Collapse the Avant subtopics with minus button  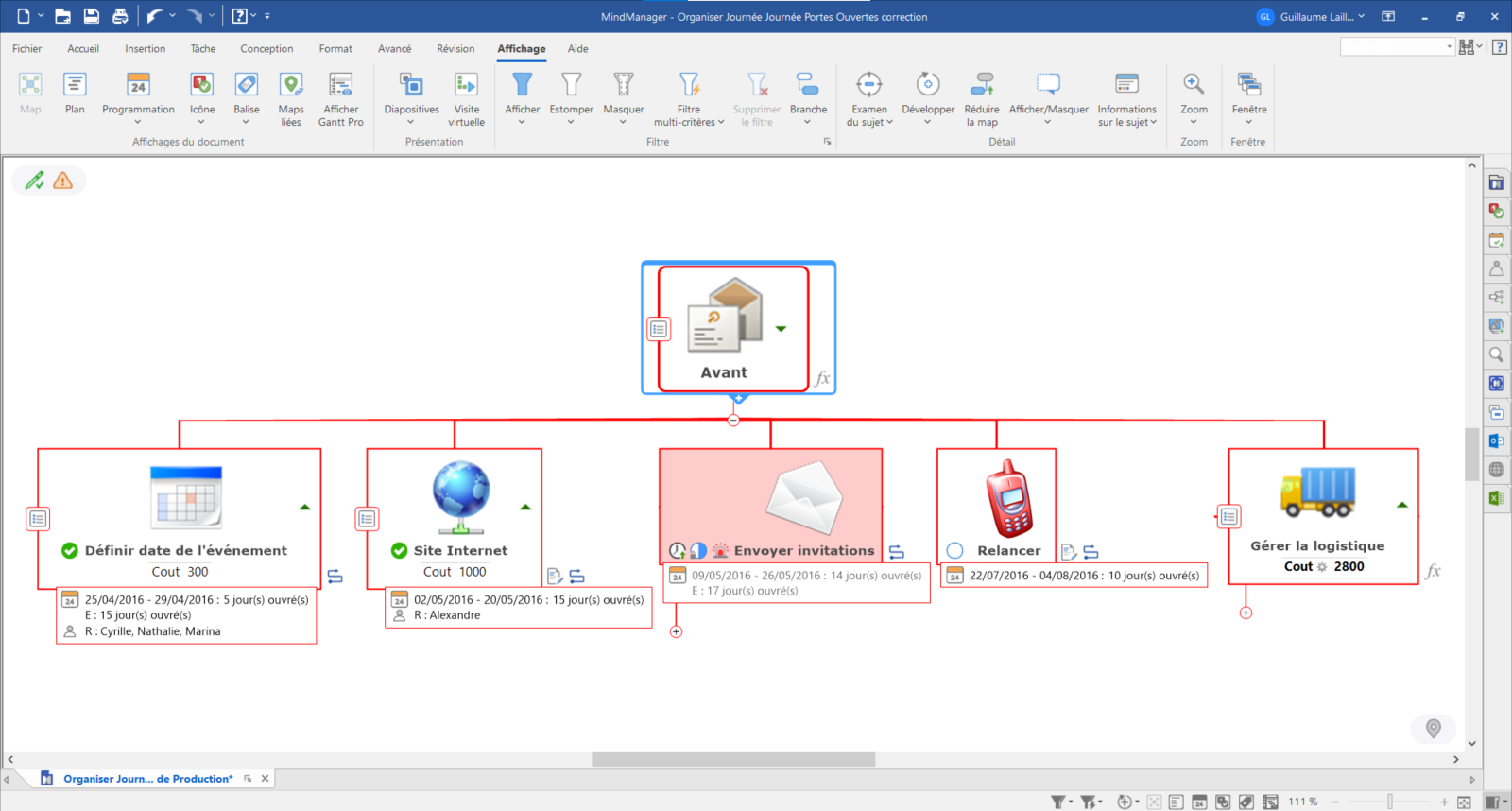(733, 420)
